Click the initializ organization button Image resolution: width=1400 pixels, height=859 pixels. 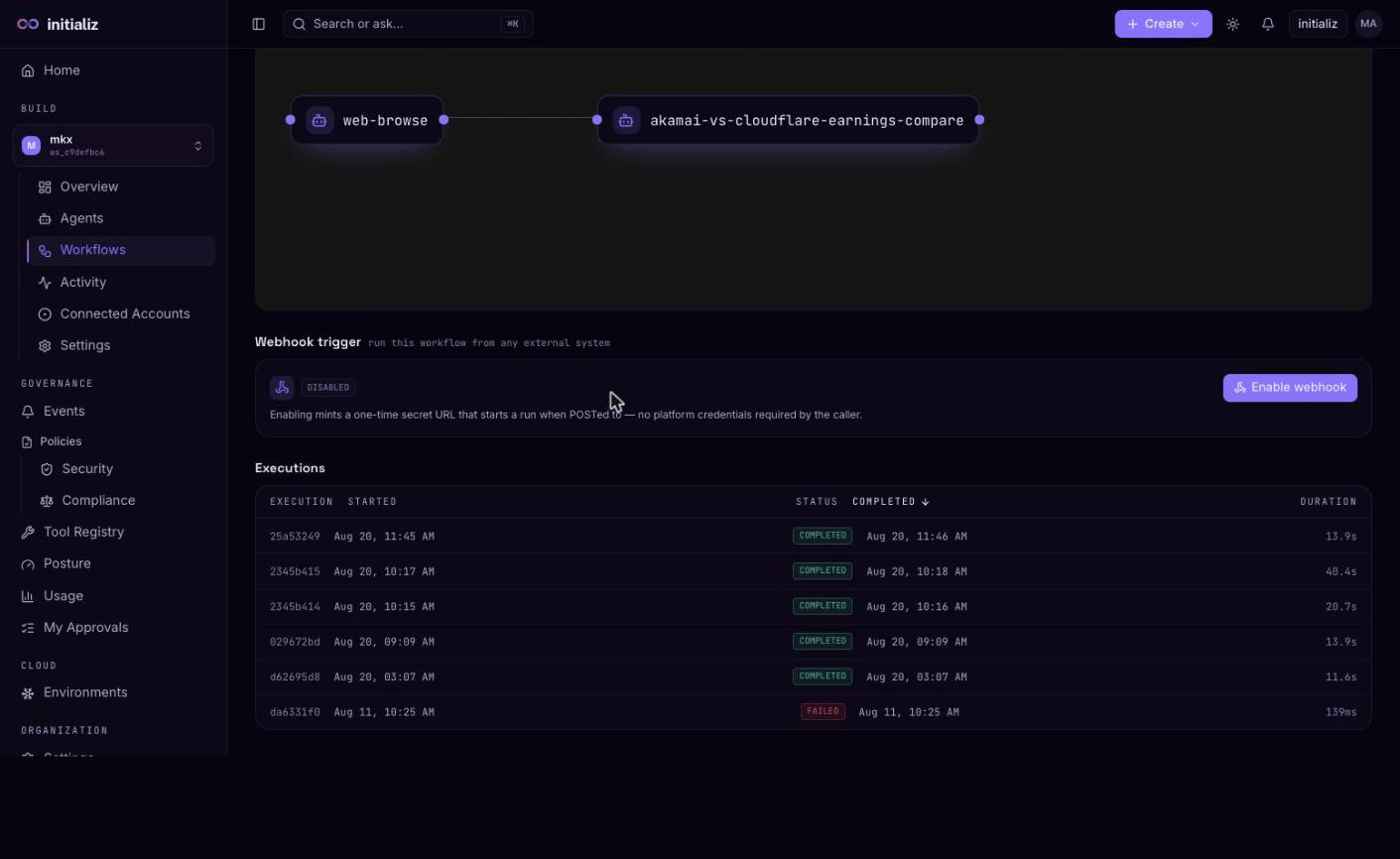coord(1318,24)
